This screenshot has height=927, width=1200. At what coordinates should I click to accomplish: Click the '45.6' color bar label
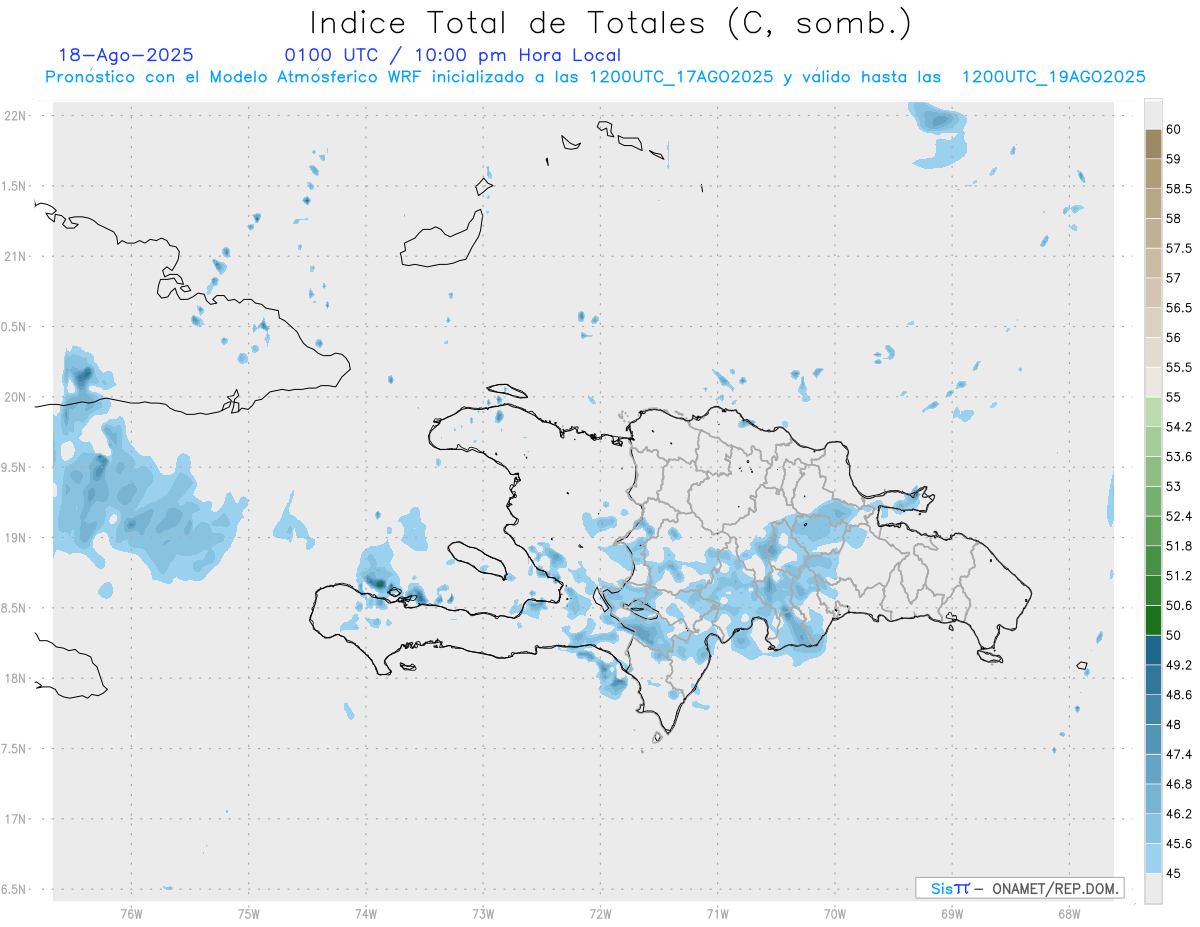point(1179,843)
